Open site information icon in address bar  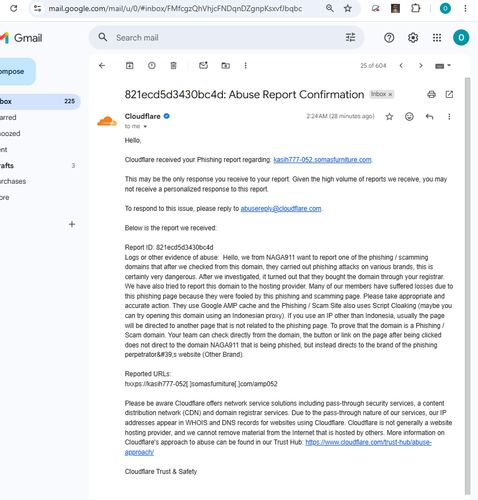pyautogui.click(x=38, y=8)
